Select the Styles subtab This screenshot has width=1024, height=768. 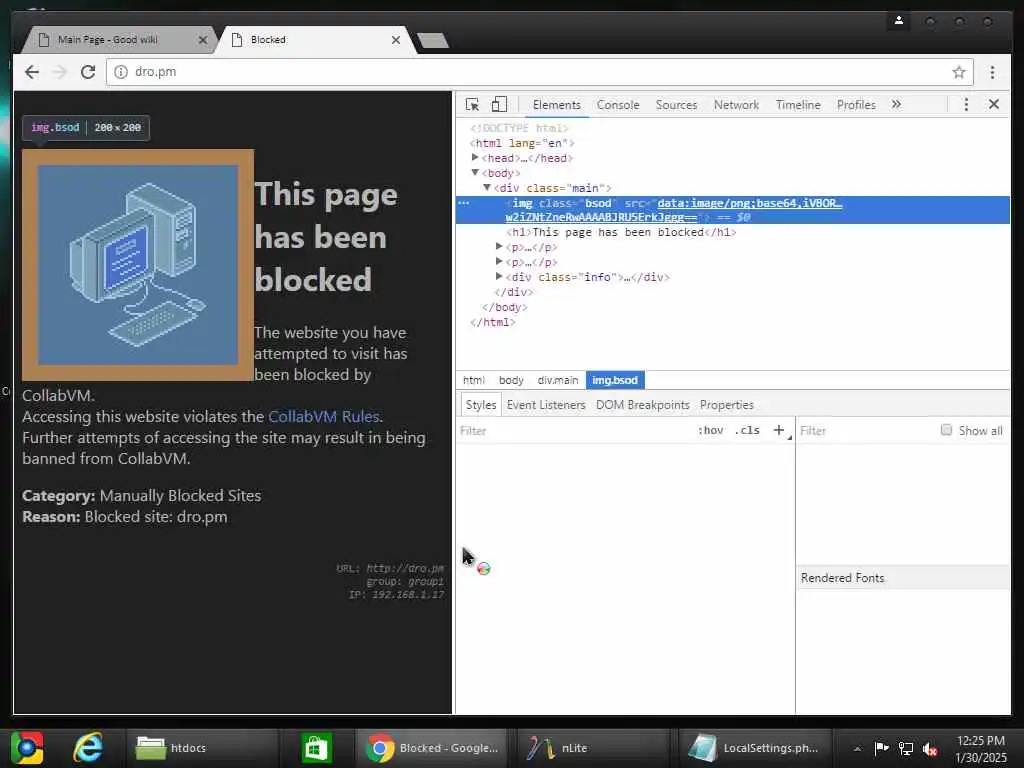tap(481, 405)
